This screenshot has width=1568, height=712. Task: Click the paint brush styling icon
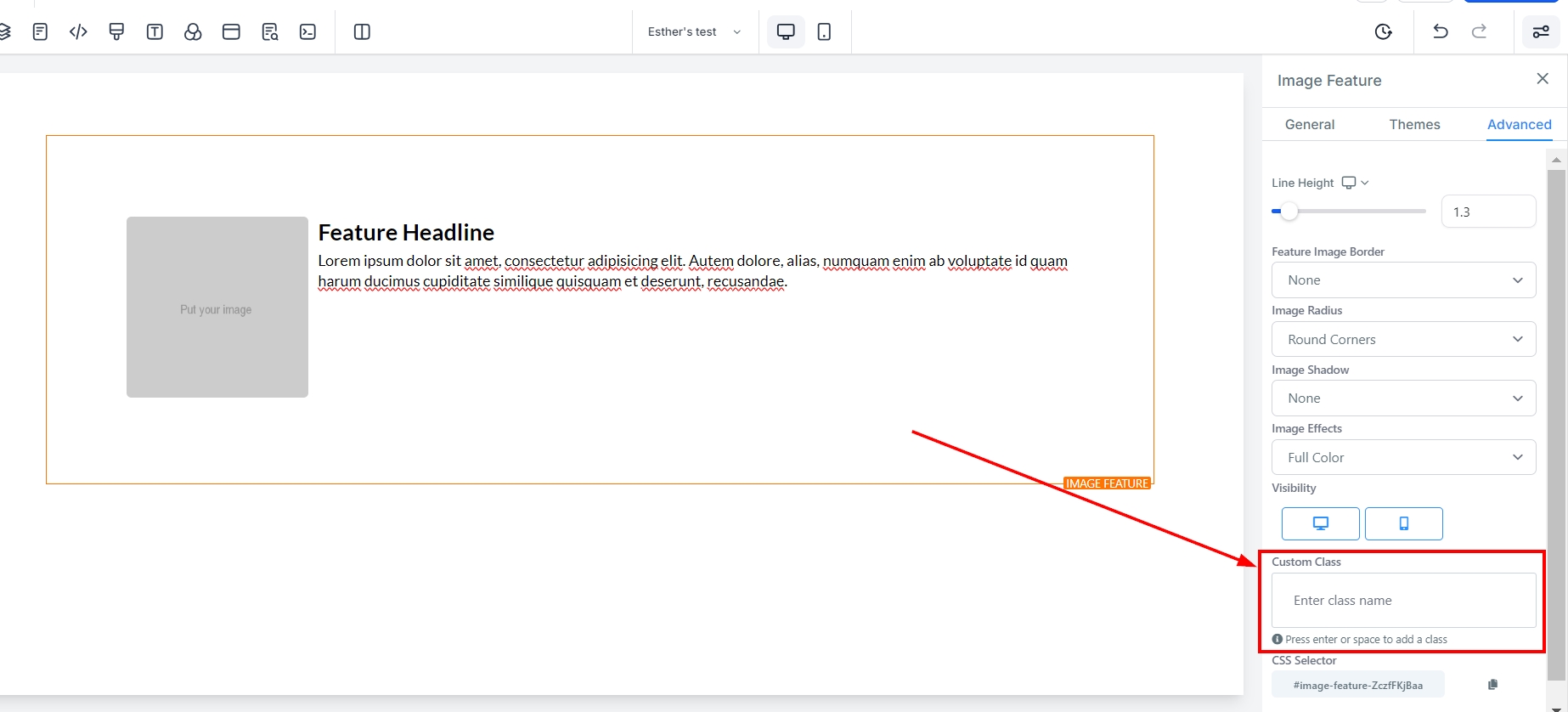(x=116, y=32)
